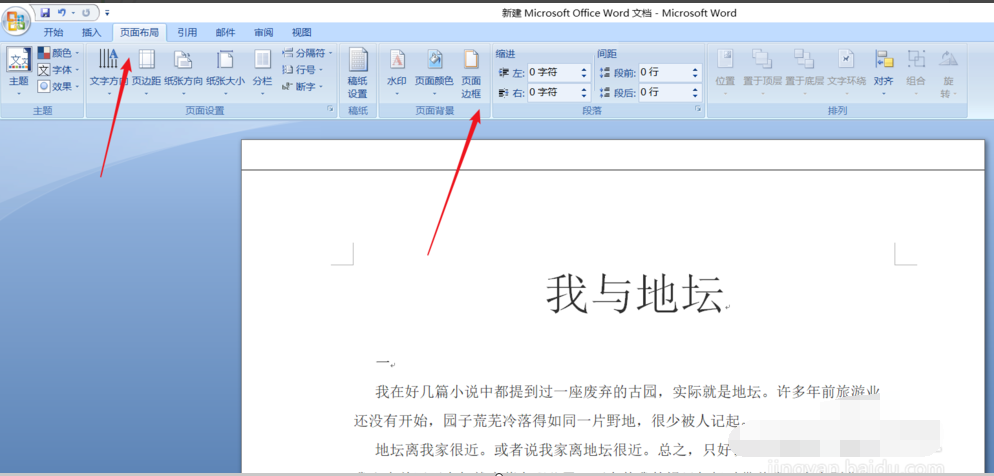
Task: Expand the 分隔符 breaks dropdown
Action: click(307, 53)
